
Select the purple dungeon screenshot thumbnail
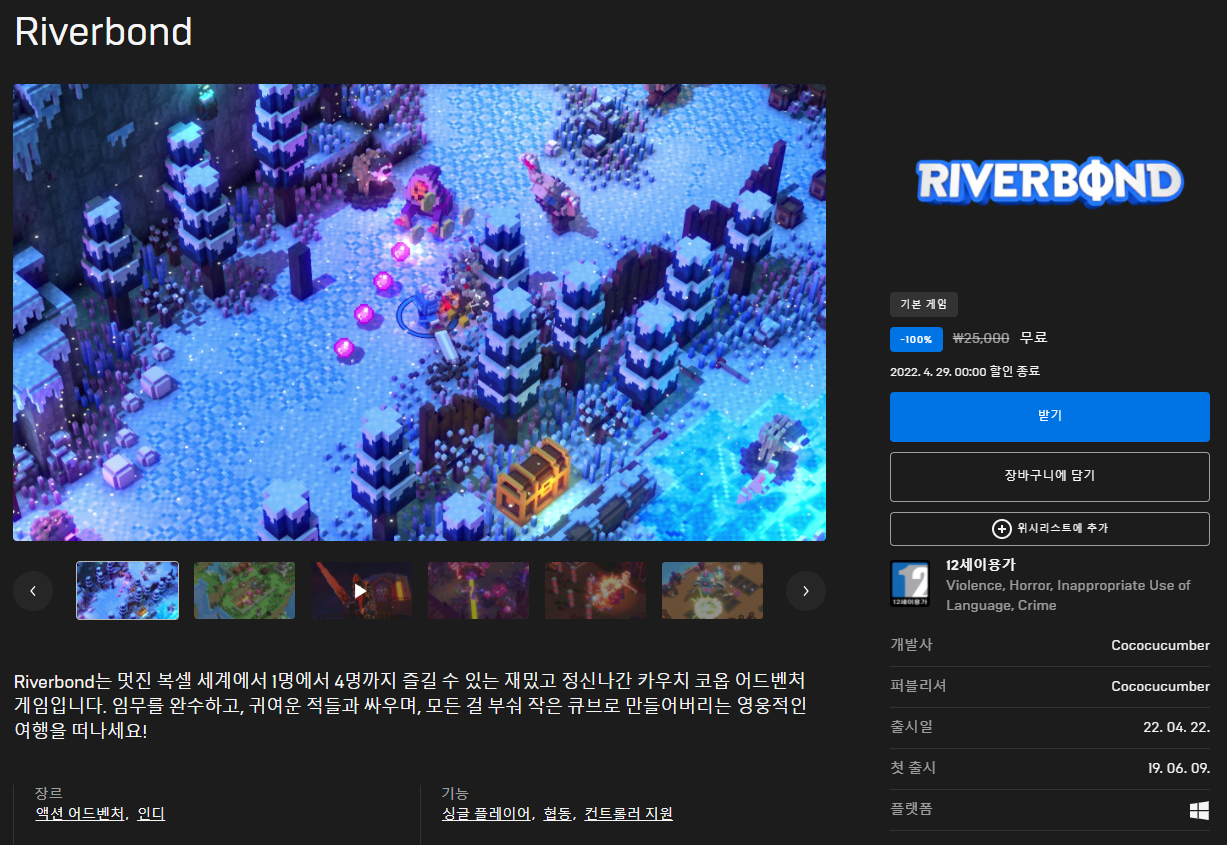[x=478, y=591]
